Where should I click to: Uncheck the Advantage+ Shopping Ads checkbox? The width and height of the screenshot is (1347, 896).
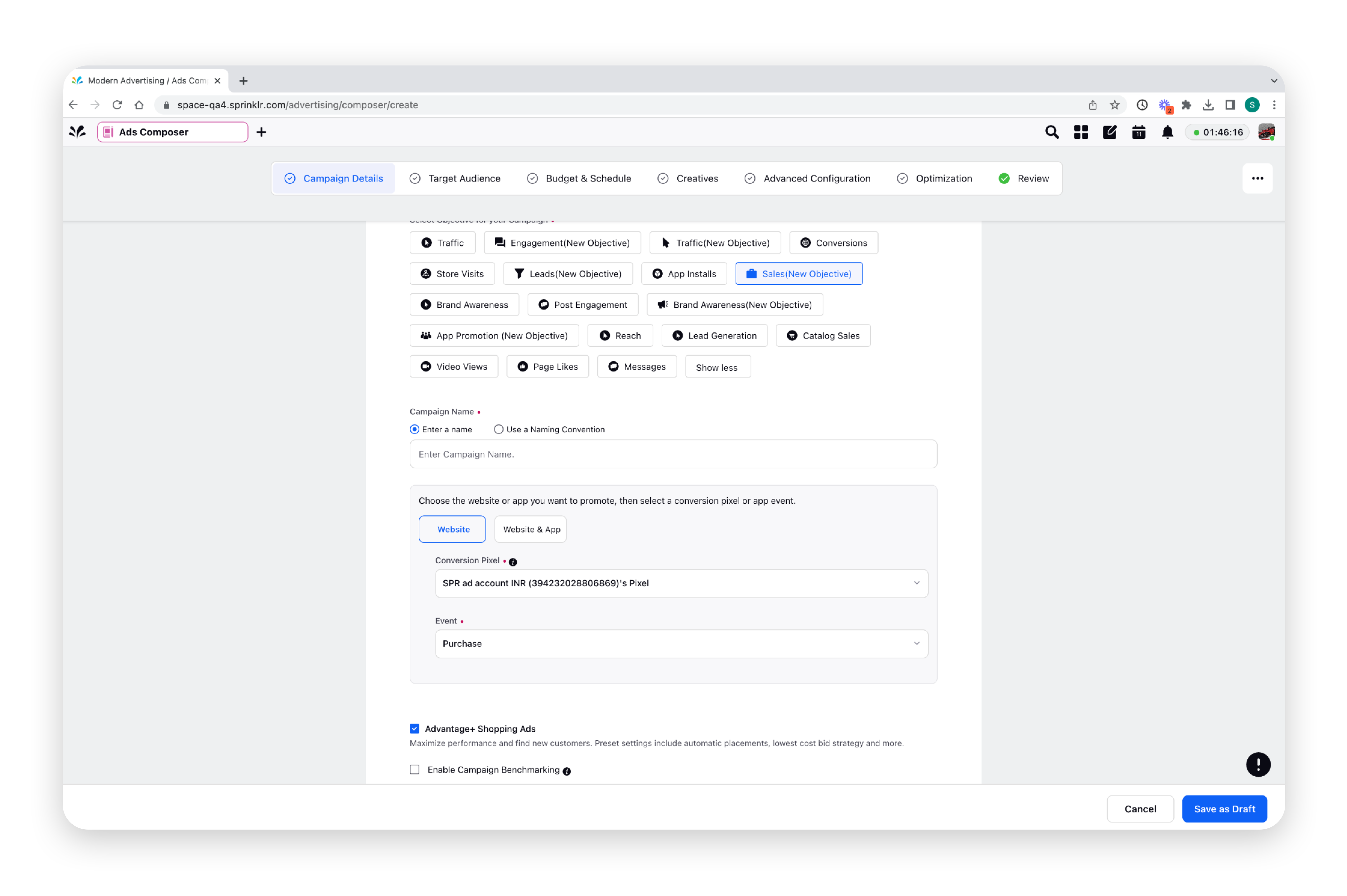tap(414, 728)
